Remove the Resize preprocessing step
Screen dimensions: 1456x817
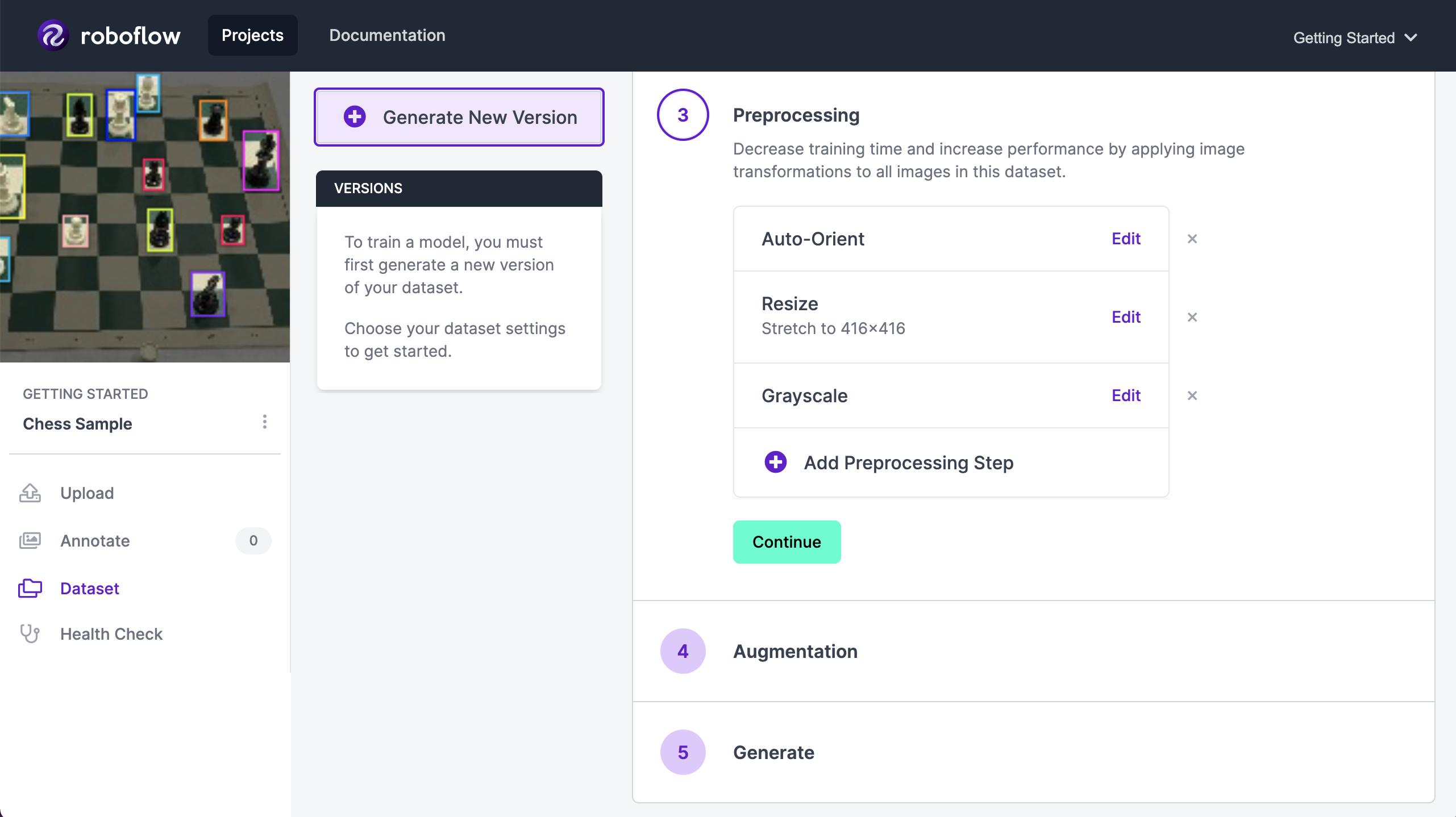(x=1192, y=317)
